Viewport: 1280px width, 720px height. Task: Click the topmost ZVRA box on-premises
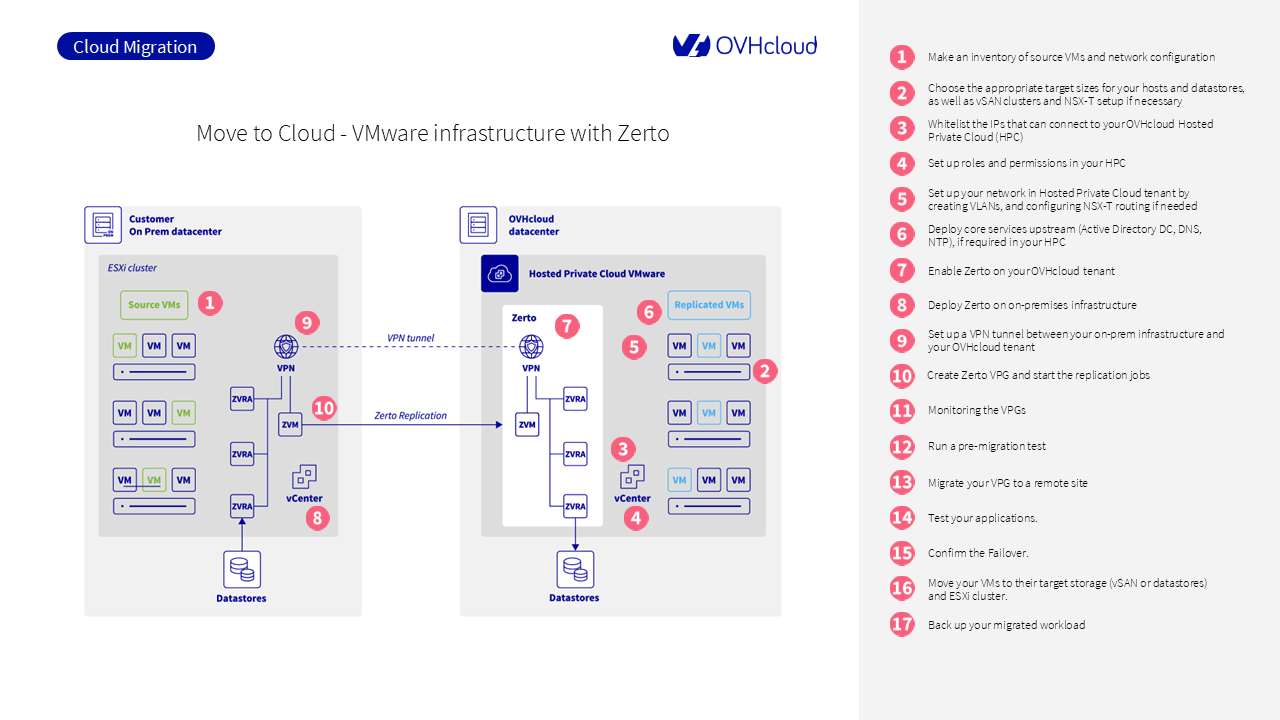[242, 399]
